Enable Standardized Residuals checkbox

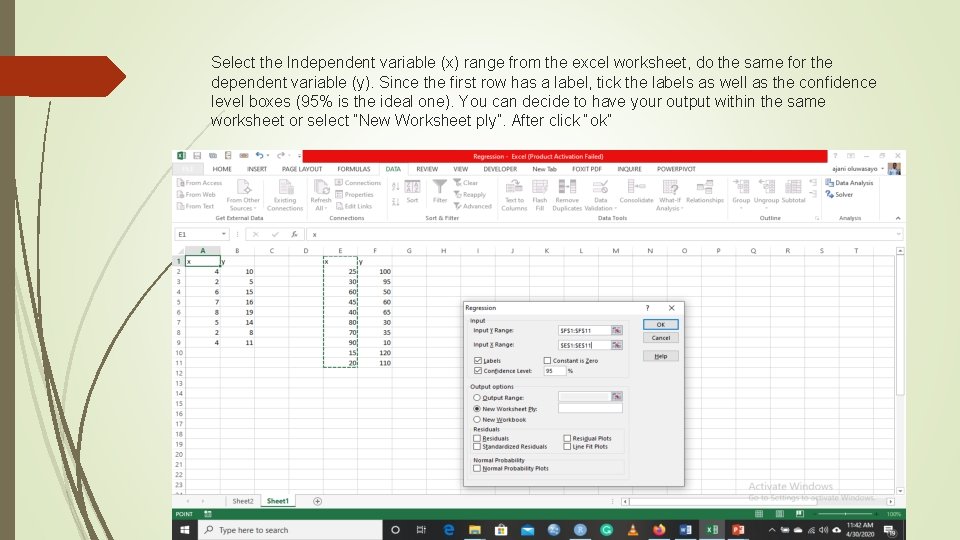477,446
